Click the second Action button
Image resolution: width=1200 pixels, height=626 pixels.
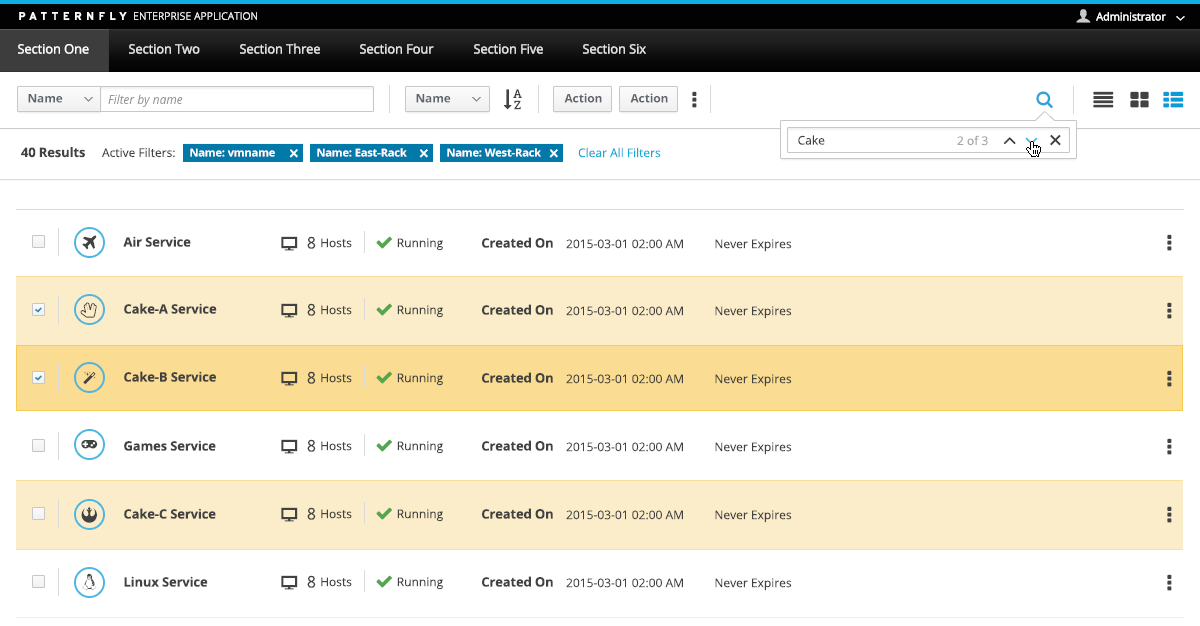pos(649,99)
